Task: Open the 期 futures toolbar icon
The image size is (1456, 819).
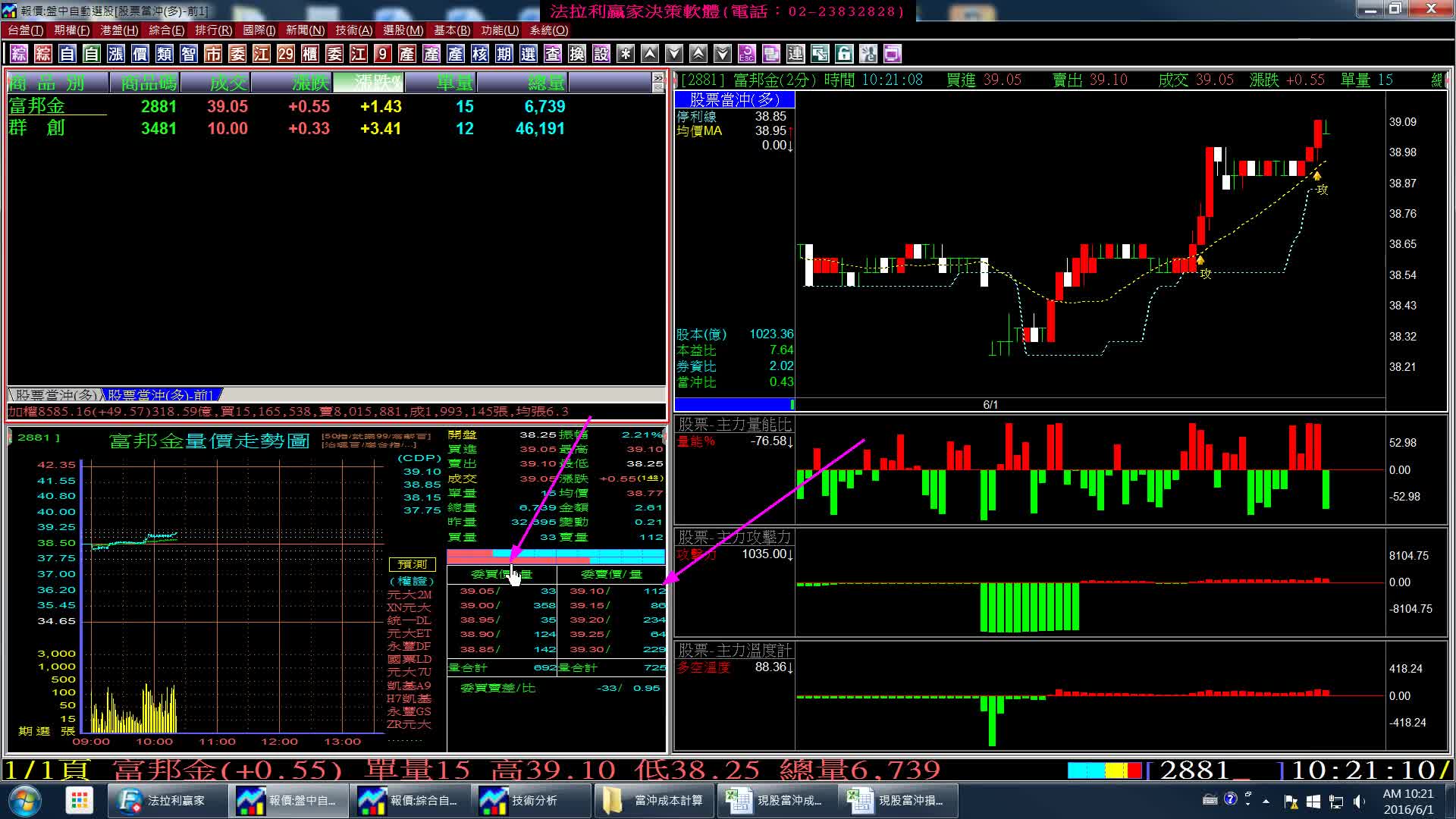Action: pyautogui.click(x=504, y=54)
